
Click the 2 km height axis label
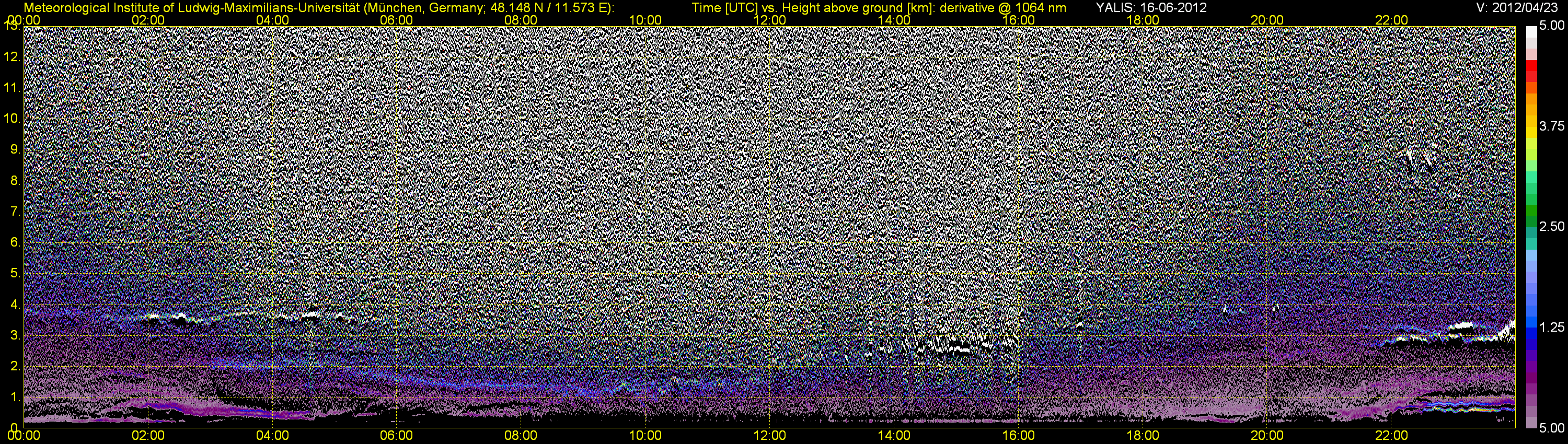tap(15, 366)
